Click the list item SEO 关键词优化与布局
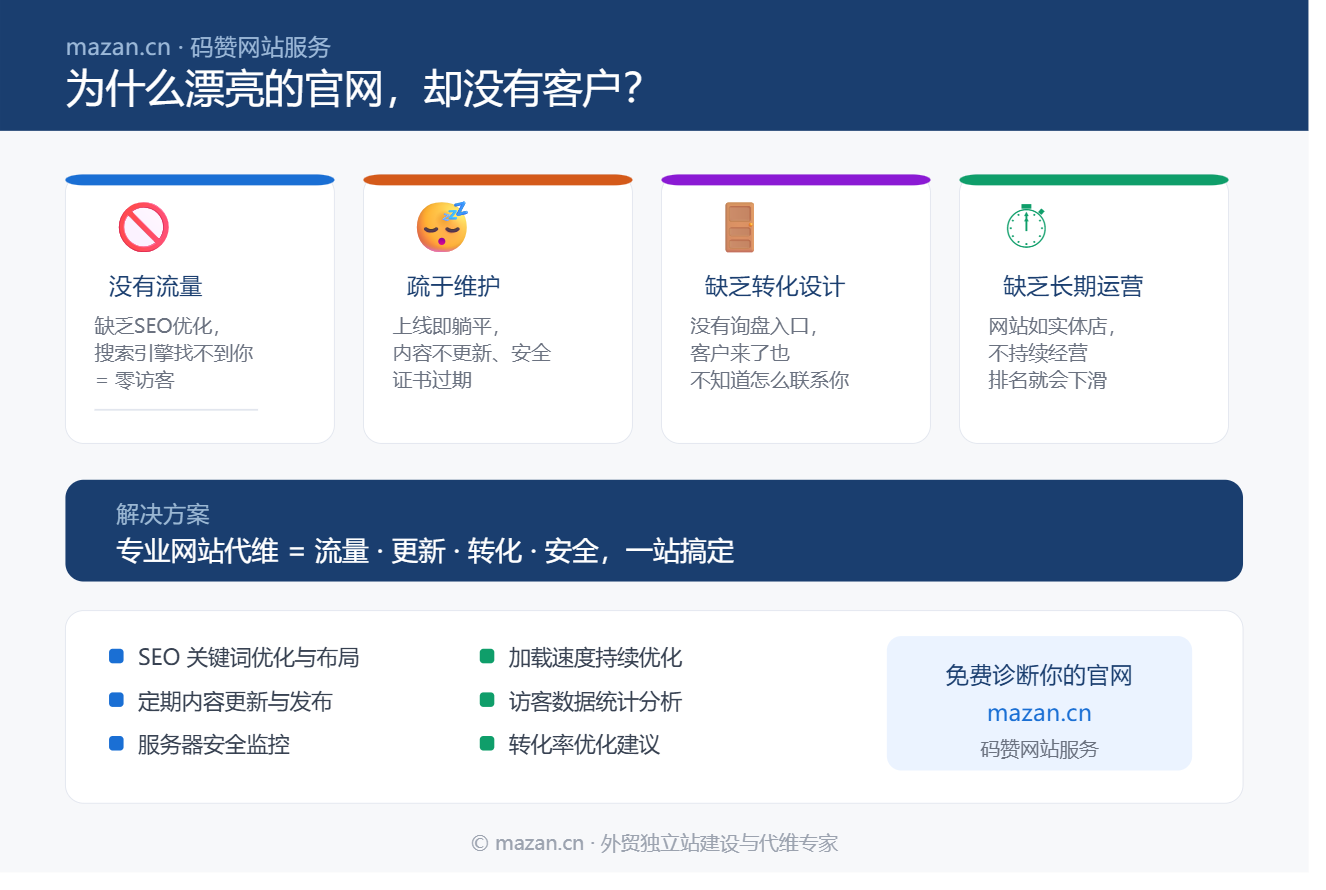 click(x=249, y=657)
